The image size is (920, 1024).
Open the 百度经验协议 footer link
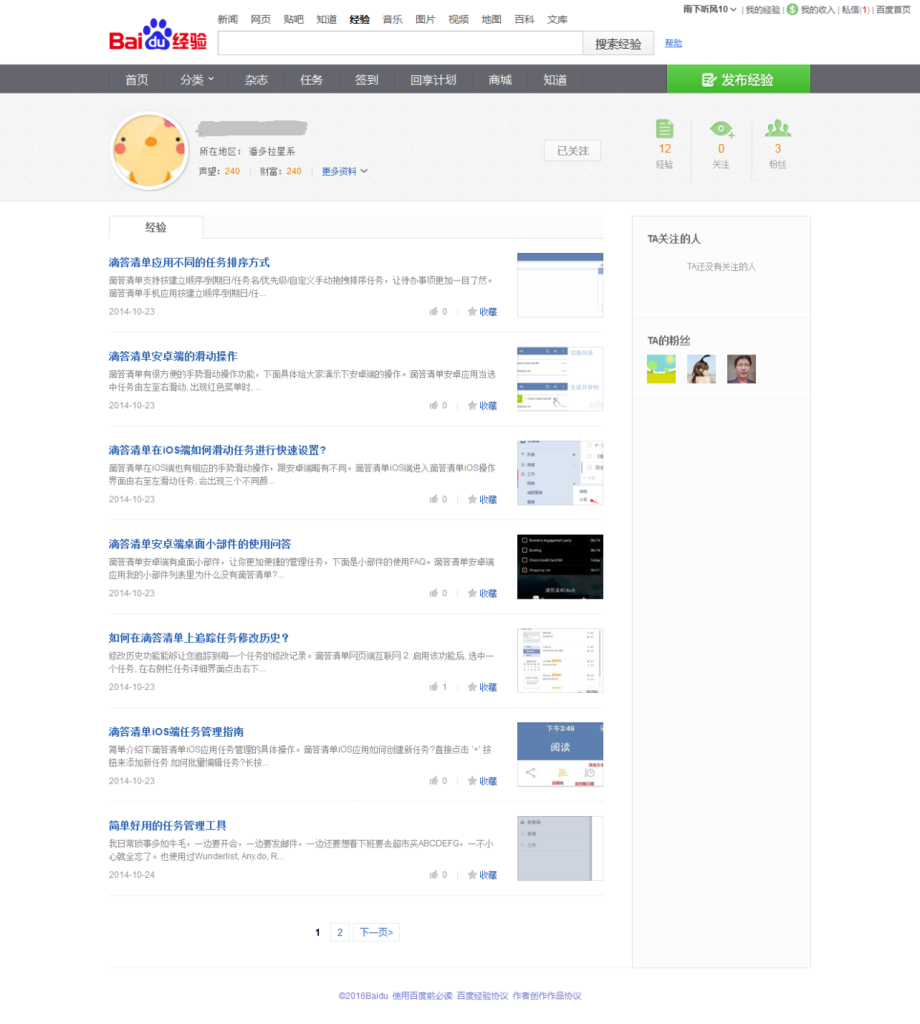point(482,996)
